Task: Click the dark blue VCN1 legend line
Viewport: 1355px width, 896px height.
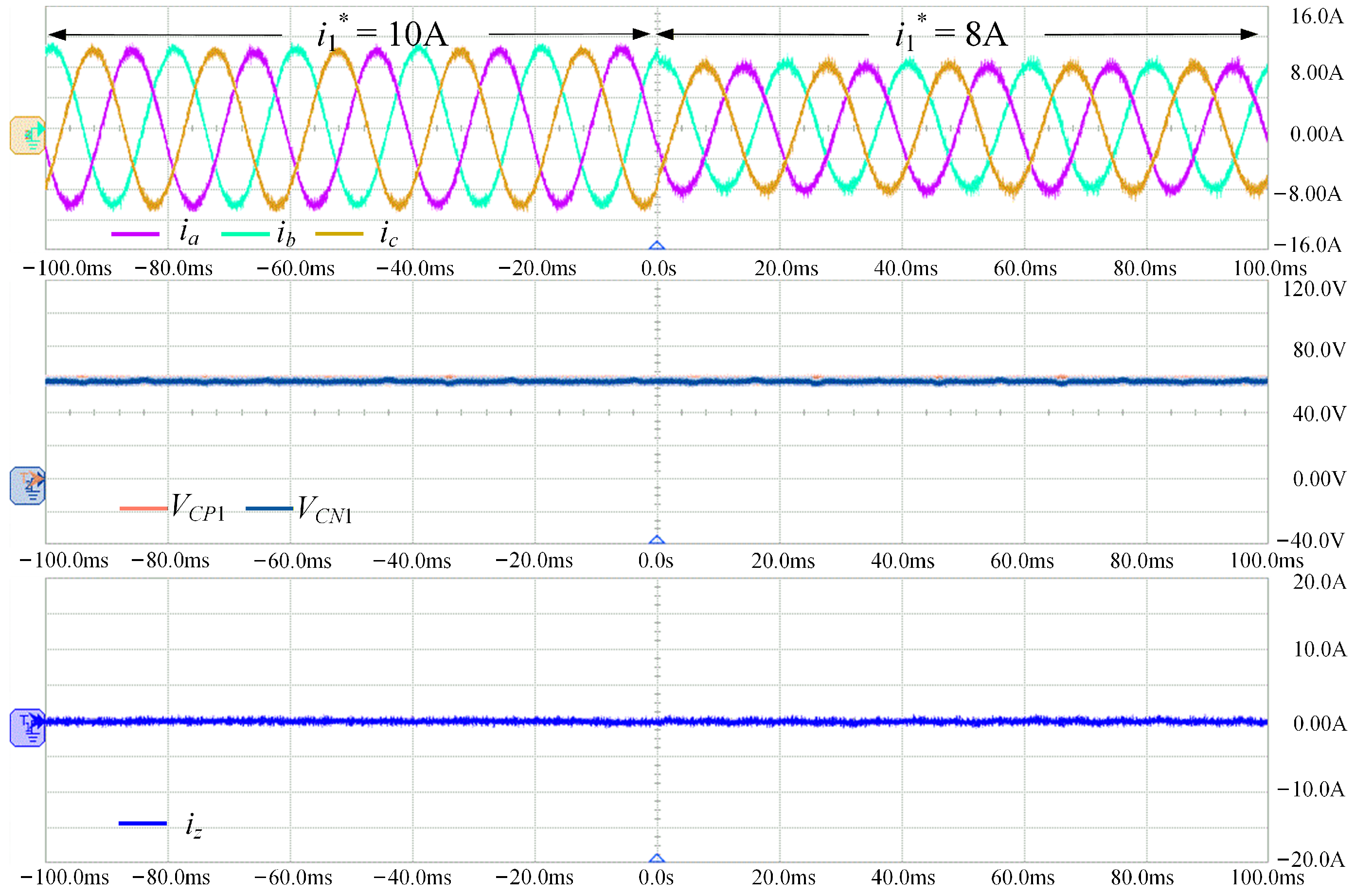Action: (x=268, y=508)
